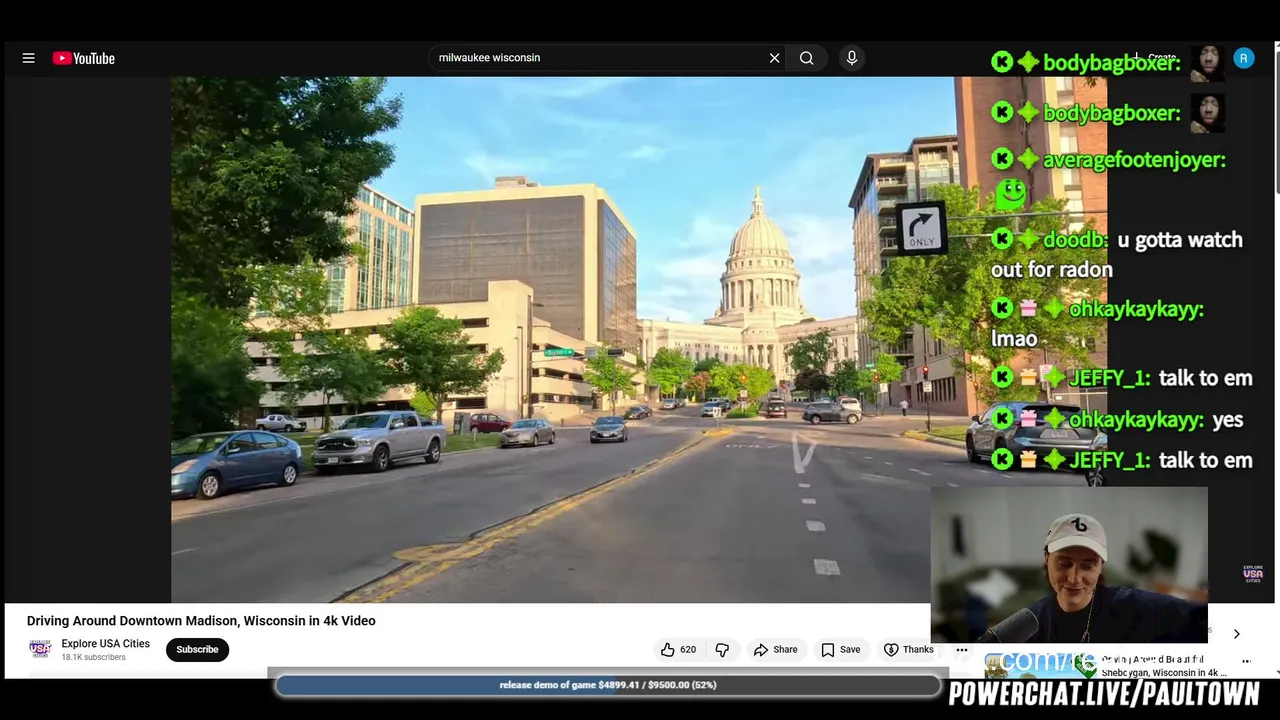Click username averagefootenjoyer in chat
1280x720 pixels.
coord(1134,160)
